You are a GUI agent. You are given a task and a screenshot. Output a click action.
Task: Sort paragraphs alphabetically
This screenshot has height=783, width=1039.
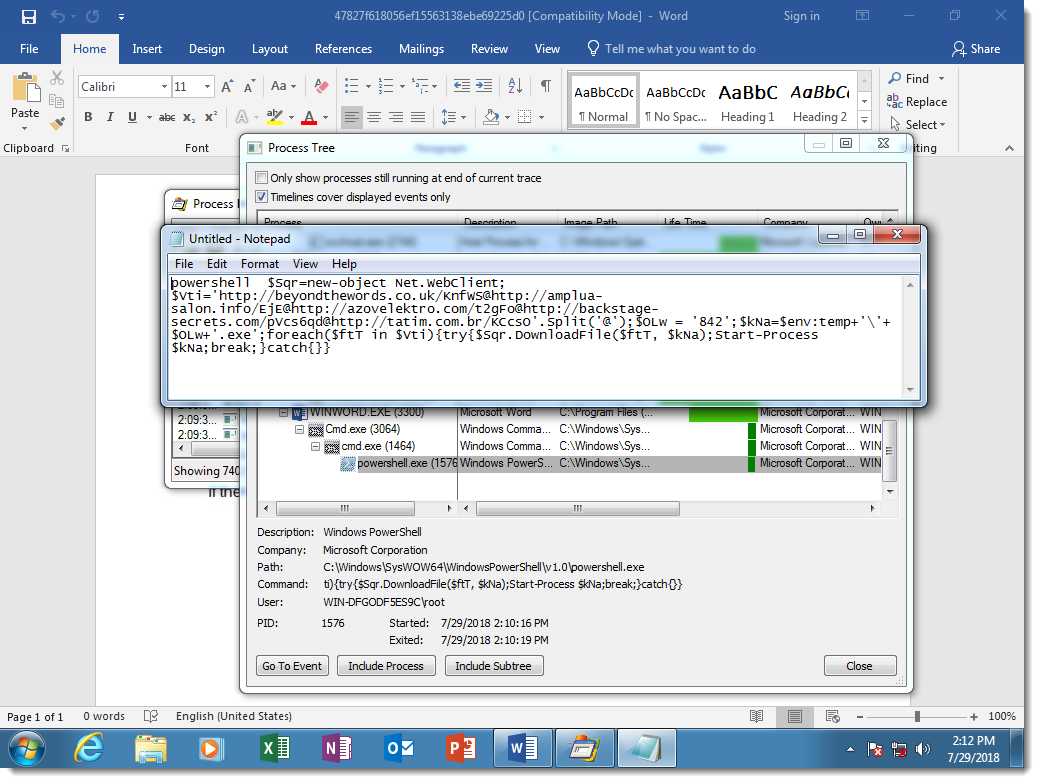tap(515, 86)
